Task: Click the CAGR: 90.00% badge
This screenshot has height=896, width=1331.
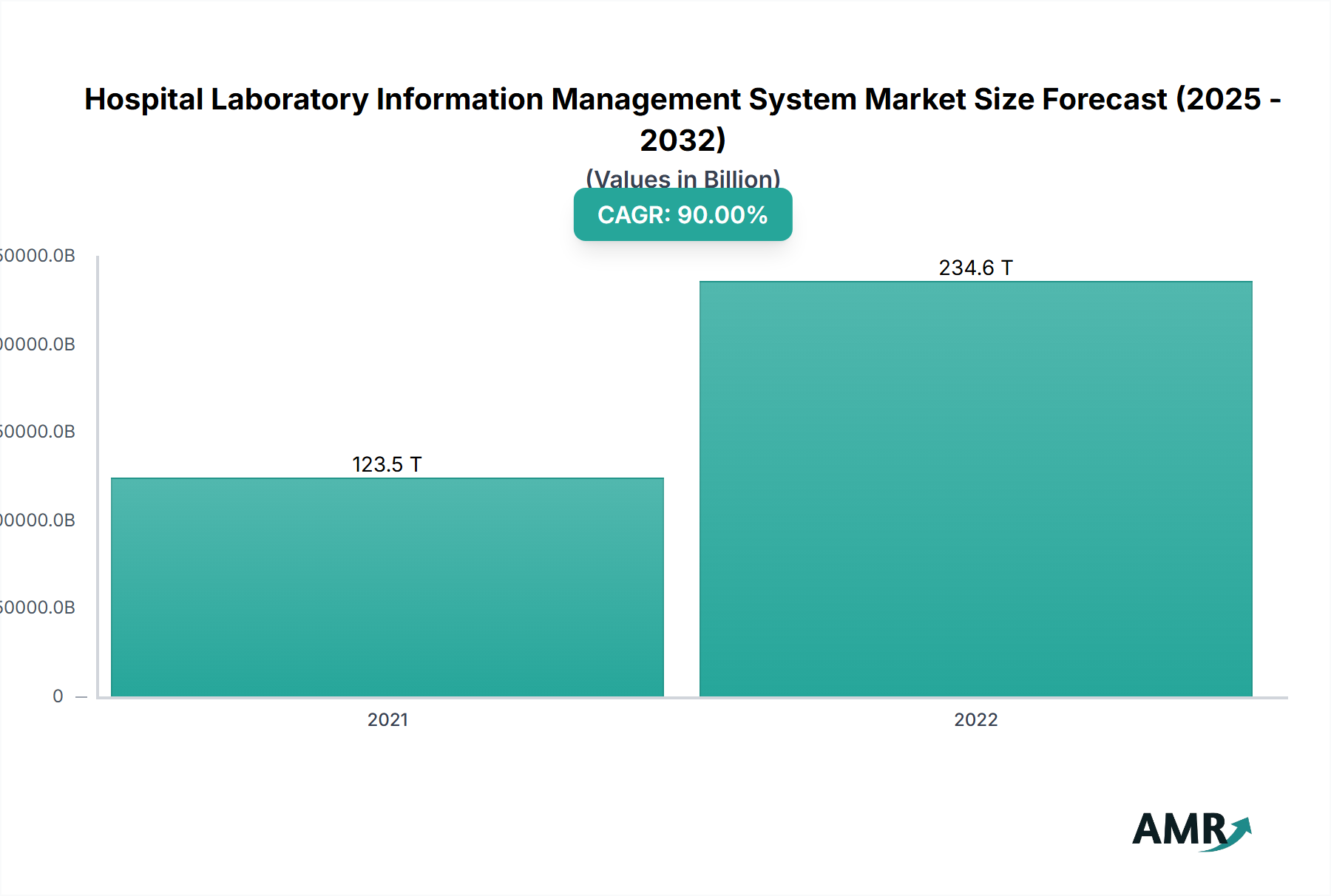Action: [682, 215]
